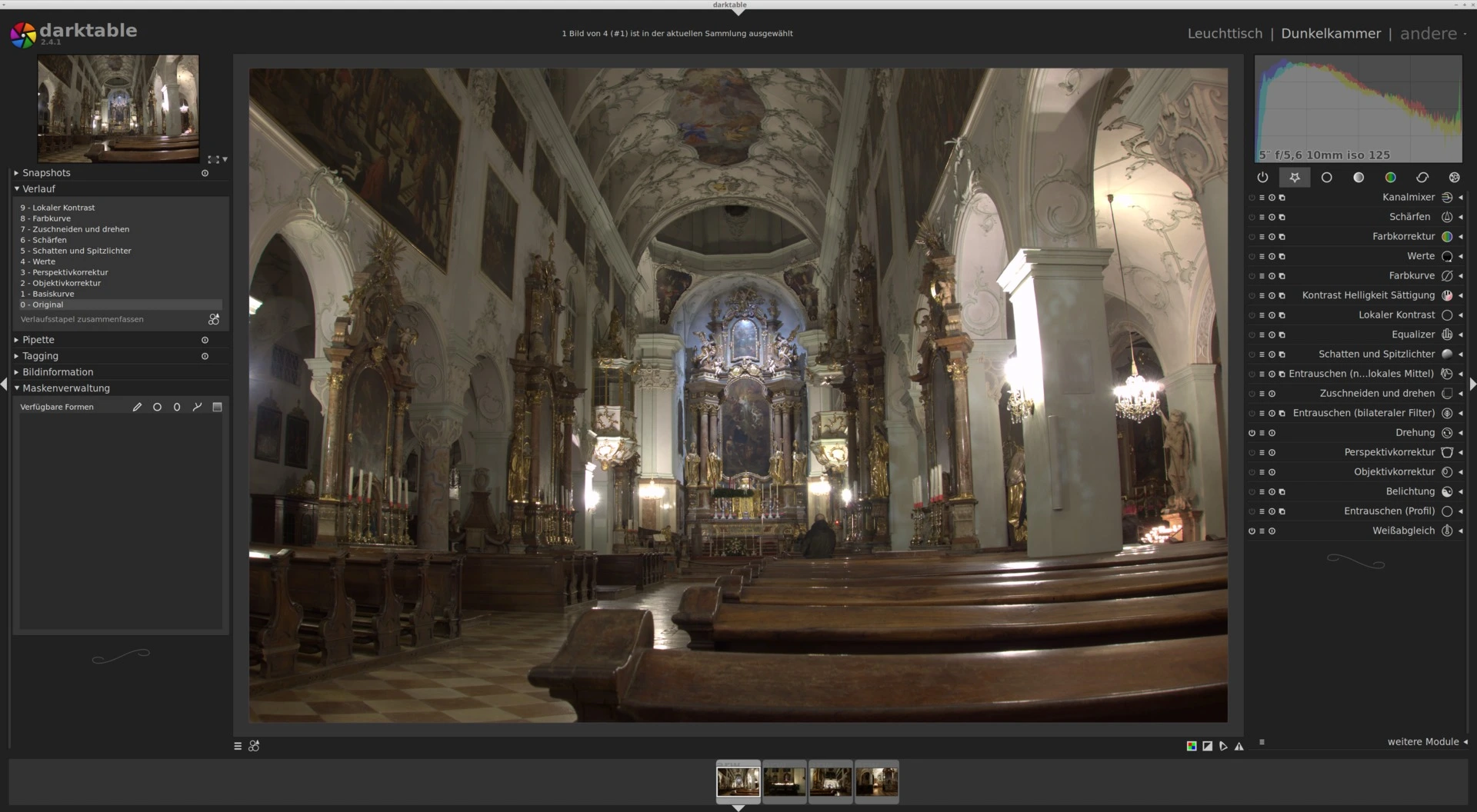Select the brush mask shape tool
Image resolution: width=1477 pixels, height=812 pixels.
coord(137,408)
